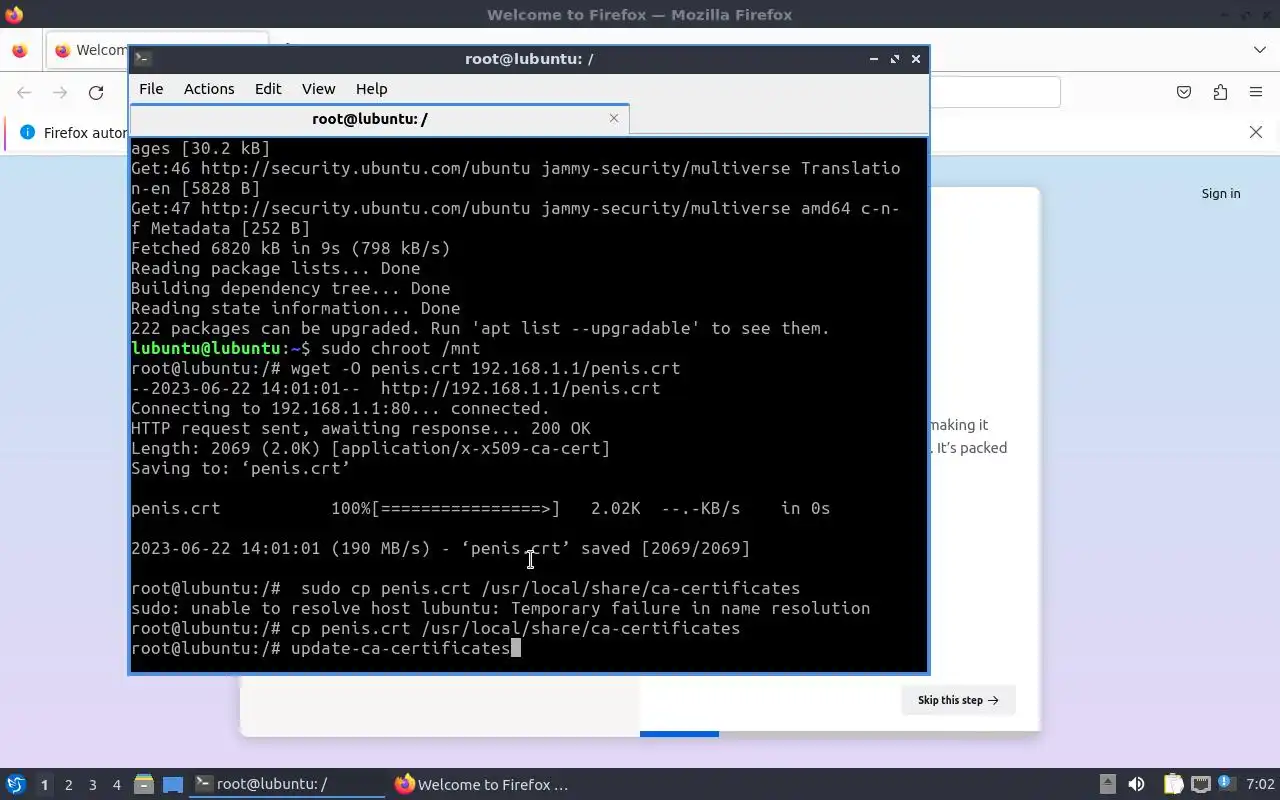Go forward in Firefox
Viewport: 1280px width, 800px height.
60,92
